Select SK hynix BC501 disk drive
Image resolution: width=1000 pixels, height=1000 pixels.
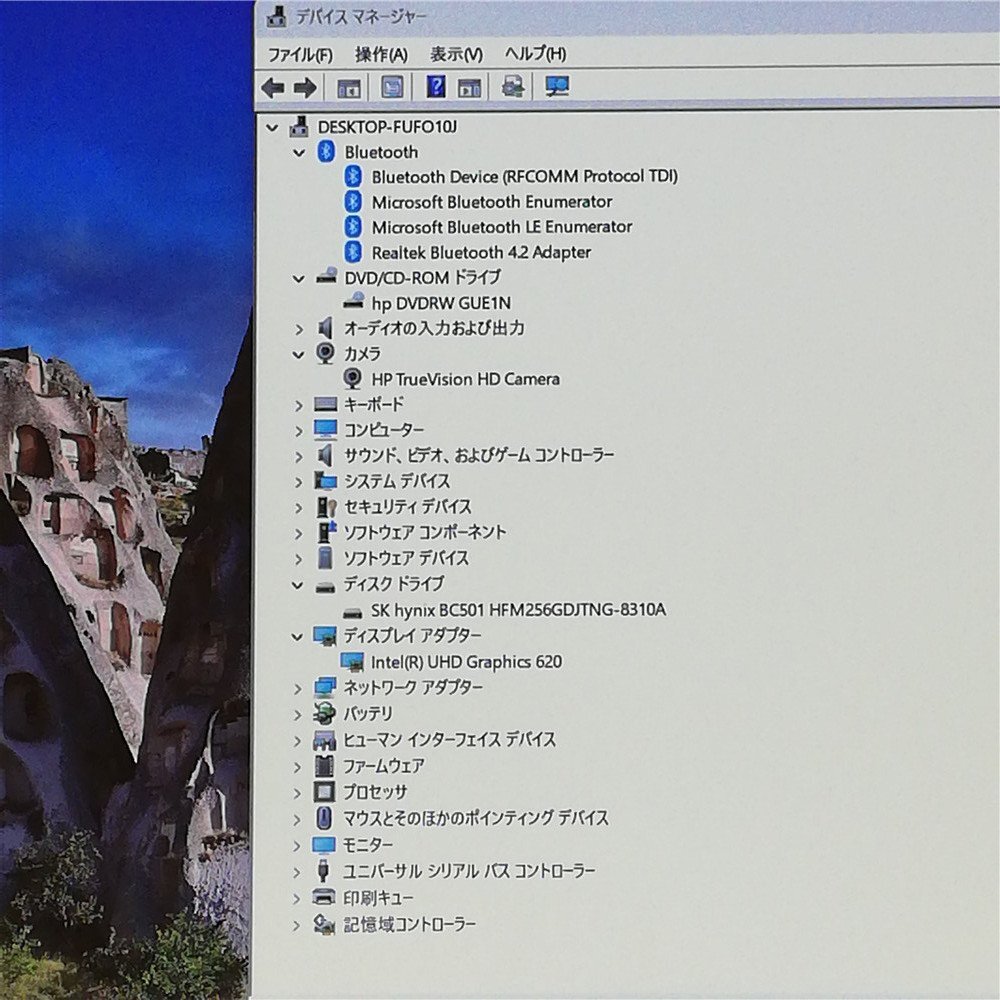click(518, 610)
